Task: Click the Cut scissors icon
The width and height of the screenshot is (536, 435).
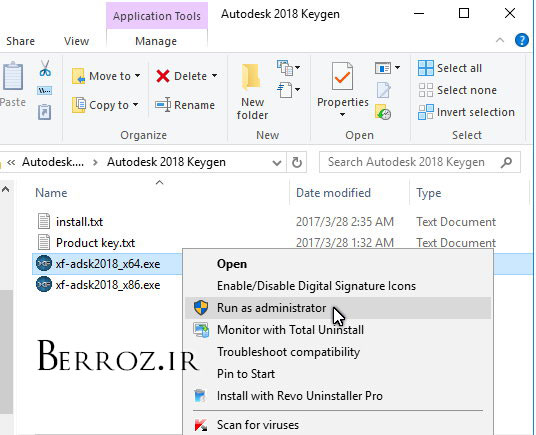Action: coord(45,68)
